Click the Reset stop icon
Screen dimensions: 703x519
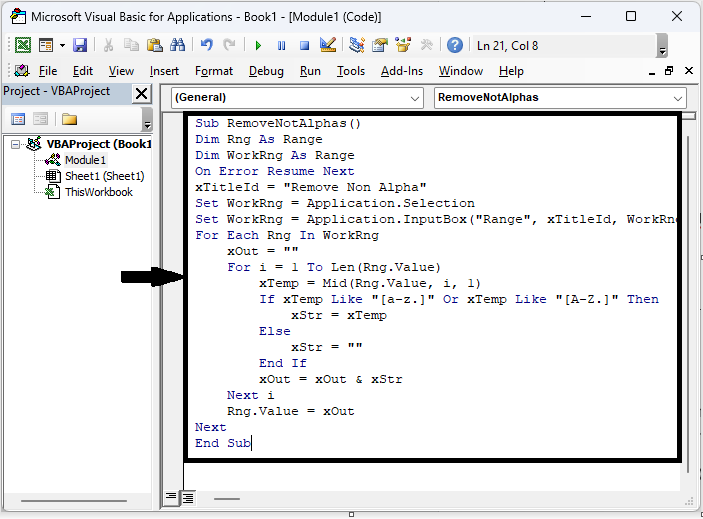coord(304,45)
